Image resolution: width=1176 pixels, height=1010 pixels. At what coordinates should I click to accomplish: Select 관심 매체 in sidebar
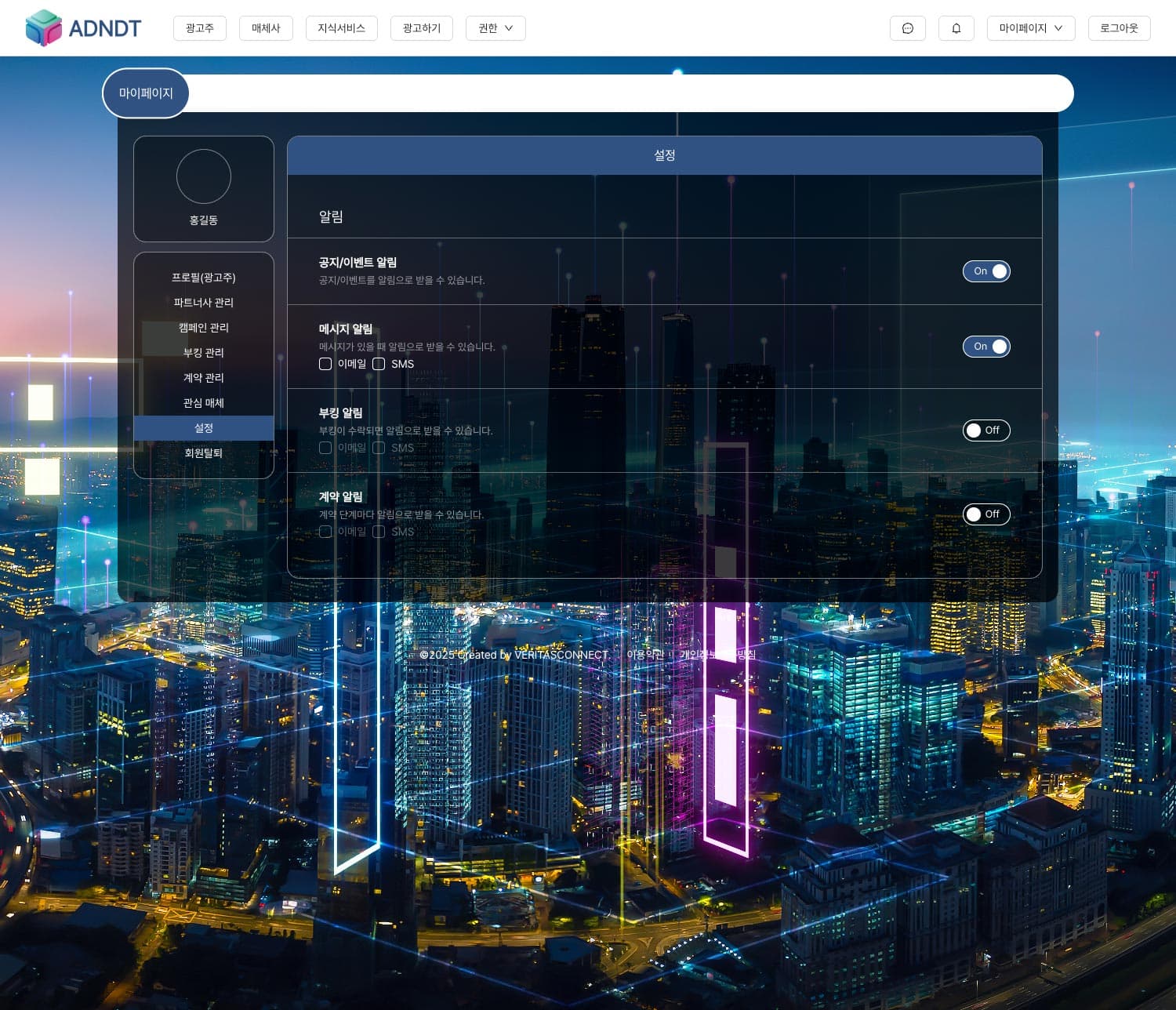(203, 403)
